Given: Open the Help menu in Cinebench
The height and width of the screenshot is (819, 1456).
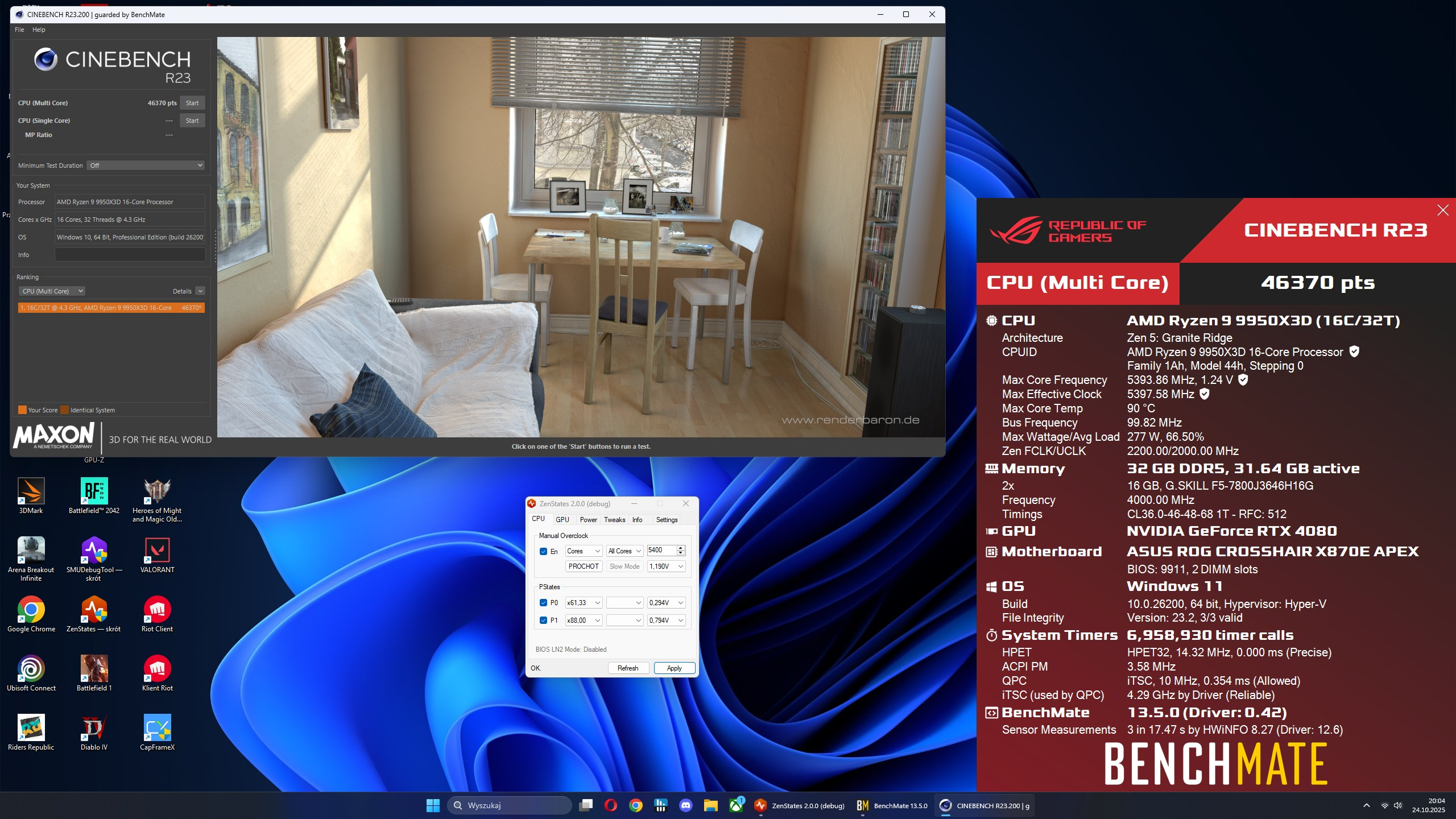Looking at the screenshot, I should click(x=39, y=30).
